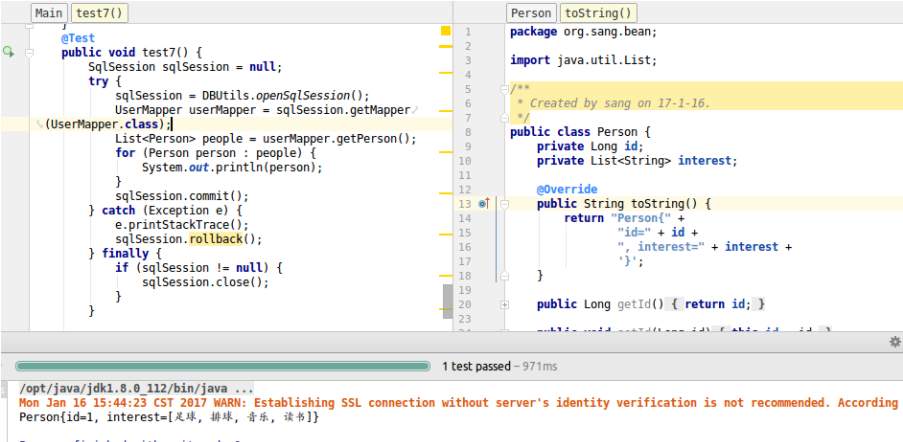Select the Person breadcrumb in the right editor

pyautogui.click(x=531, y=13)
